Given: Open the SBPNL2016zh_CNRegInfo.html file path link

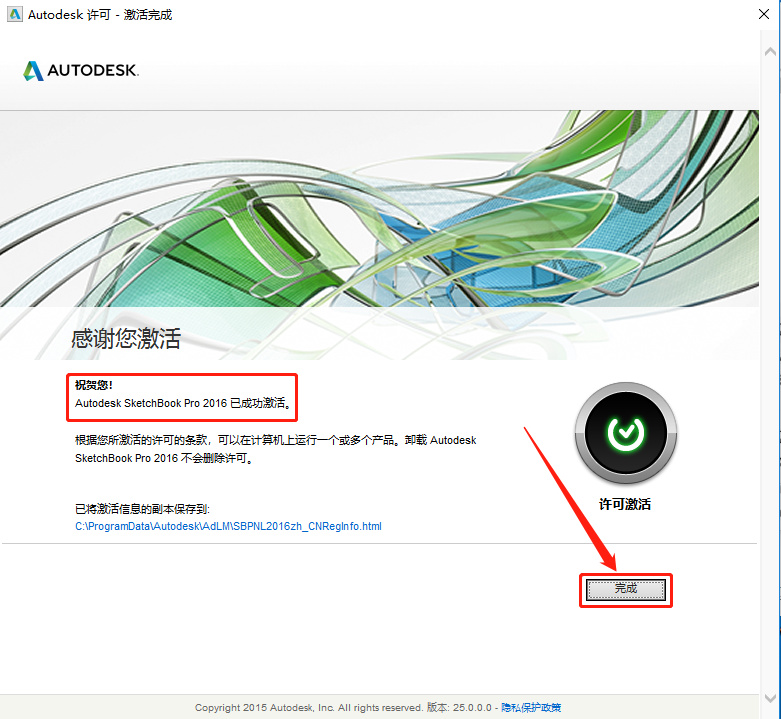Looking at the screenshot, I should (228, 526).
